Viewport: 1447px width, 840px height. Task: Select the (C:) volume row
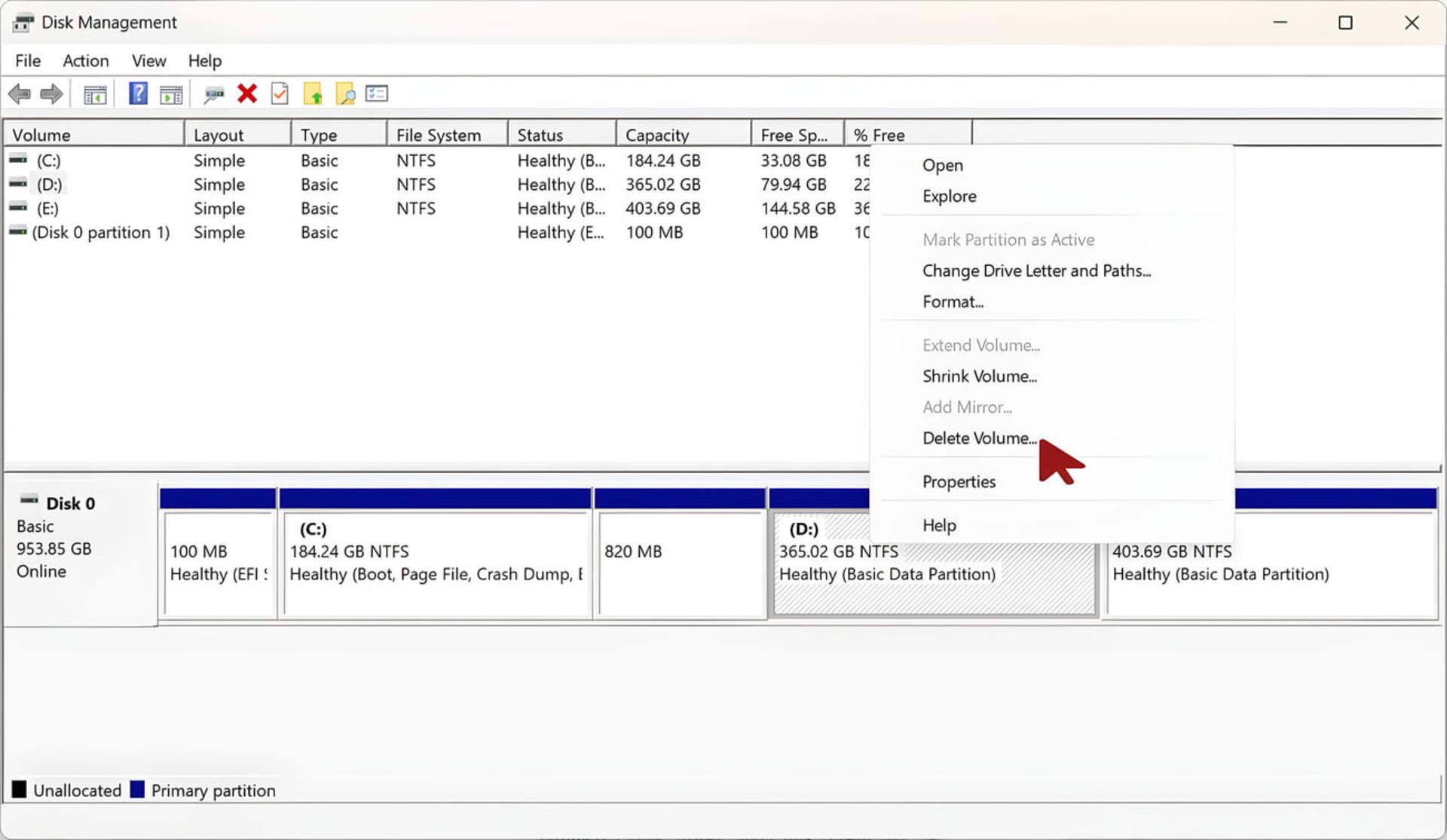437,160
